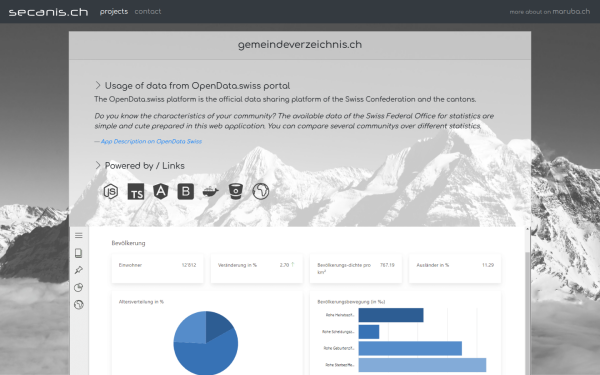Click the Rohe Heiratsziffer bar
This screenshot has width=600, height=375.
pos(391,315)
